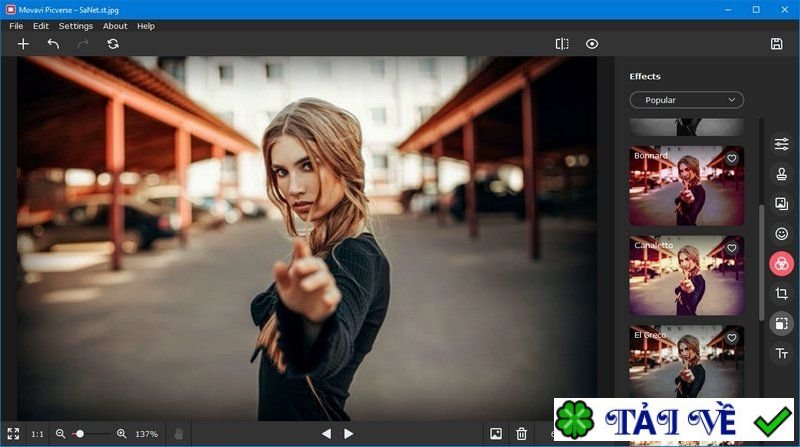Favorite the El Greco effect heart
Viewport: 800px width, 447px height.
(732, 338)
